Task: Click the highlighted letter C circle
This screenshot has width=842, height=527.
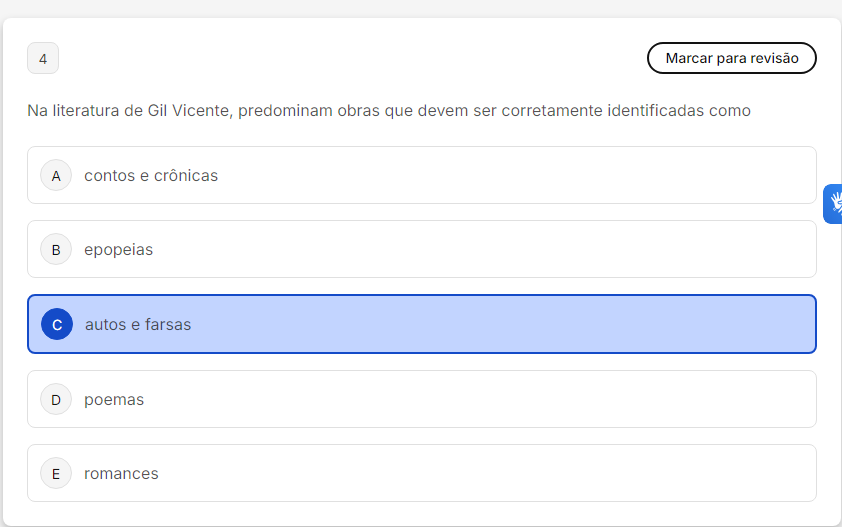Action: coord(57,325)
